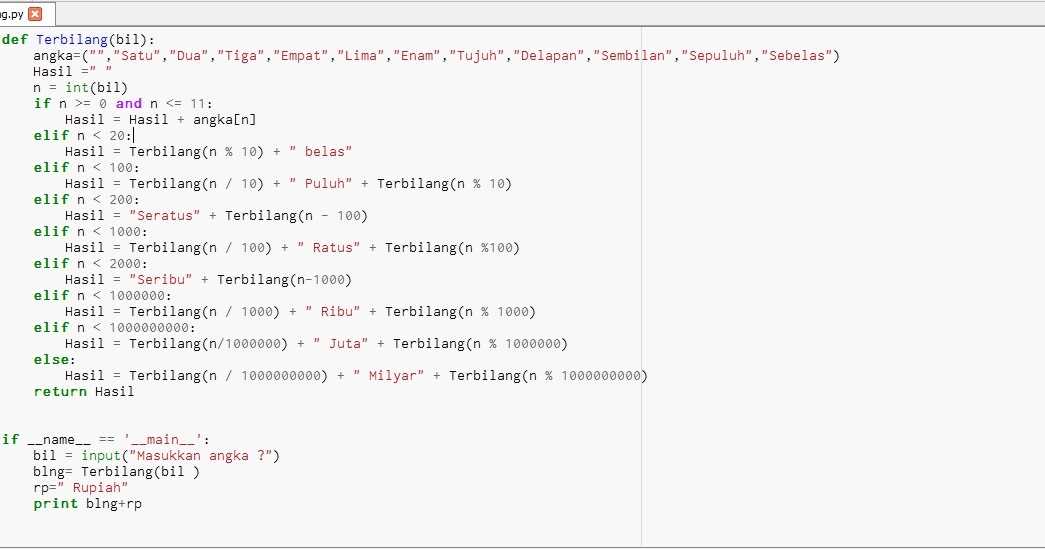Screen dimensions: 1045x549
Task: Click the input("Masukkan angka ?") call
Action: (x=181, y=455)
